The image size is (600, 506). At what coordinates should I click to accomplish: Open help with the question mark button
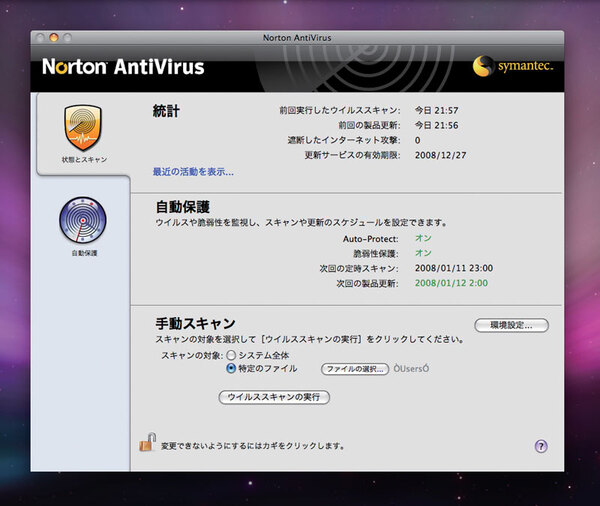point(541,446)
